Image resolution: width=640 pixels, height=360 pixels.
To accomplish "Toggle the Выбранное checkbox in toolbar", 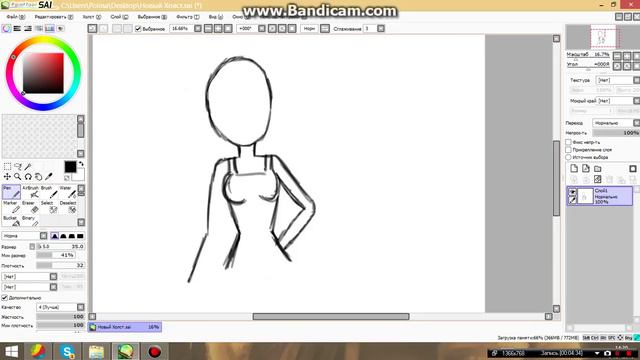I will (138, 29).
